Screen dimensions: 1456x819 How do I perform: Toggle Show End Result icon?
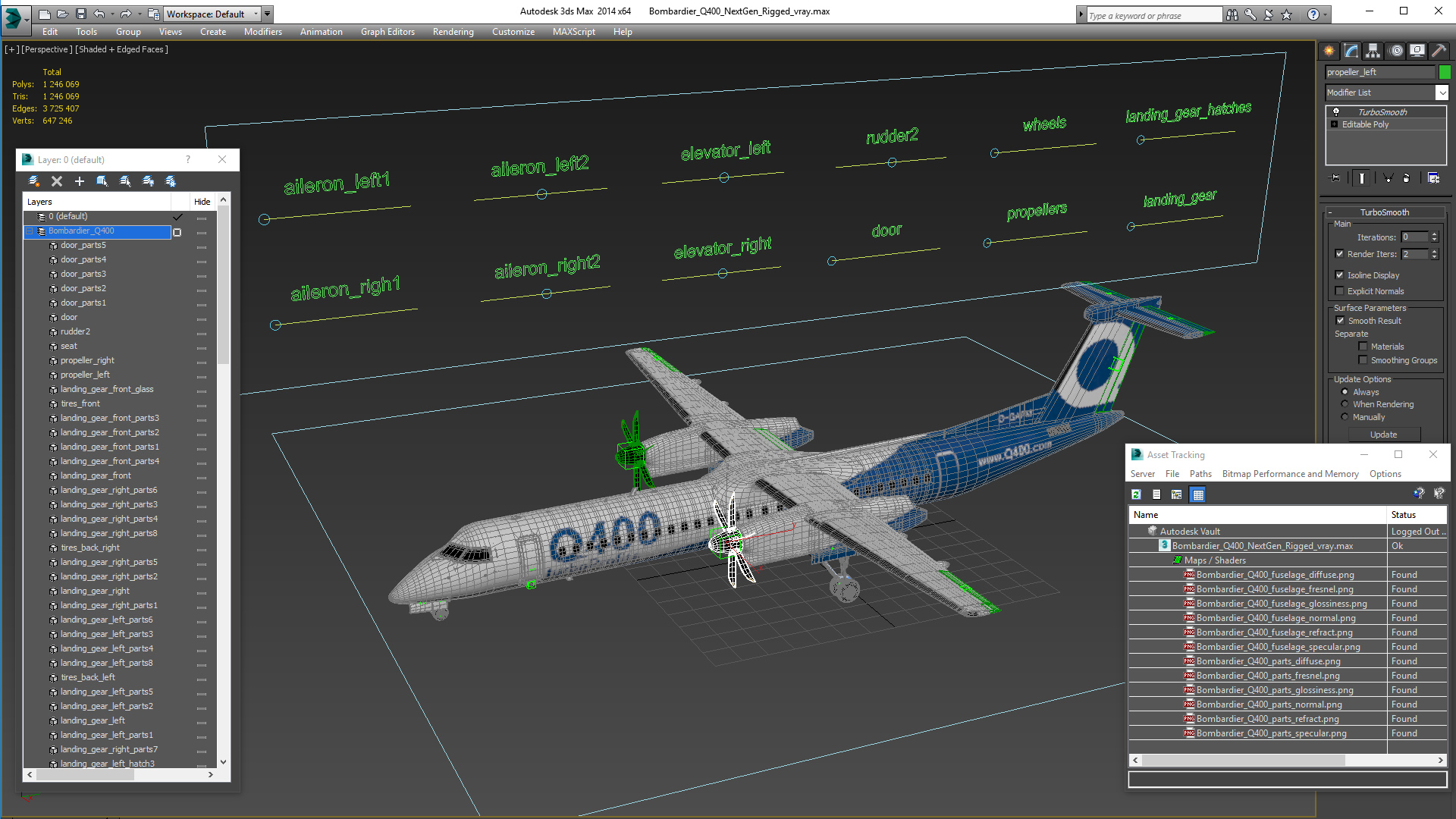pos(1362,178)
